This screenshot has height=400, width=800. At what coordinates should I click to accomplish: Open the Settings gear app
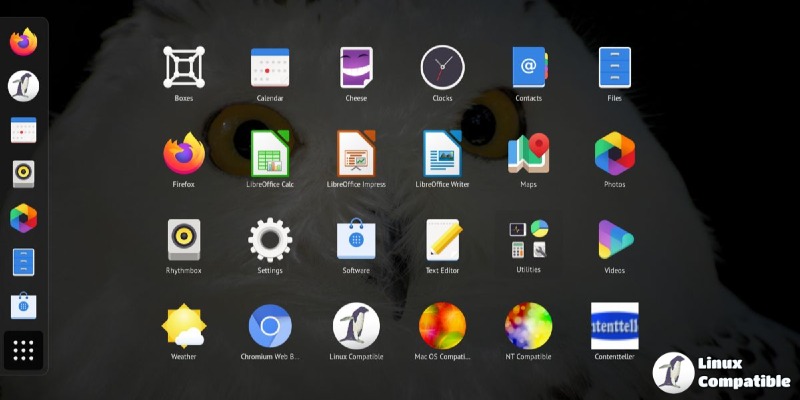(x=270, y=240)
